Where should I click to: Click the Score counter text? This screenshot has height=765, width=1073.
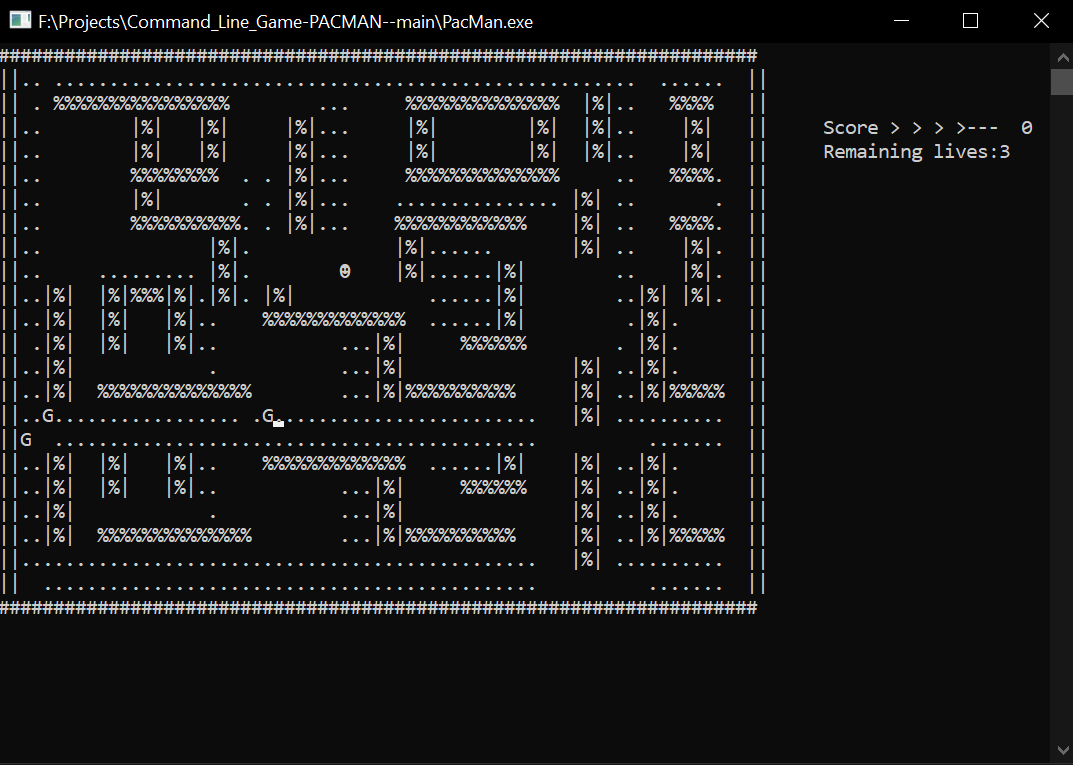pyautogui.click(x=927, y=128)
